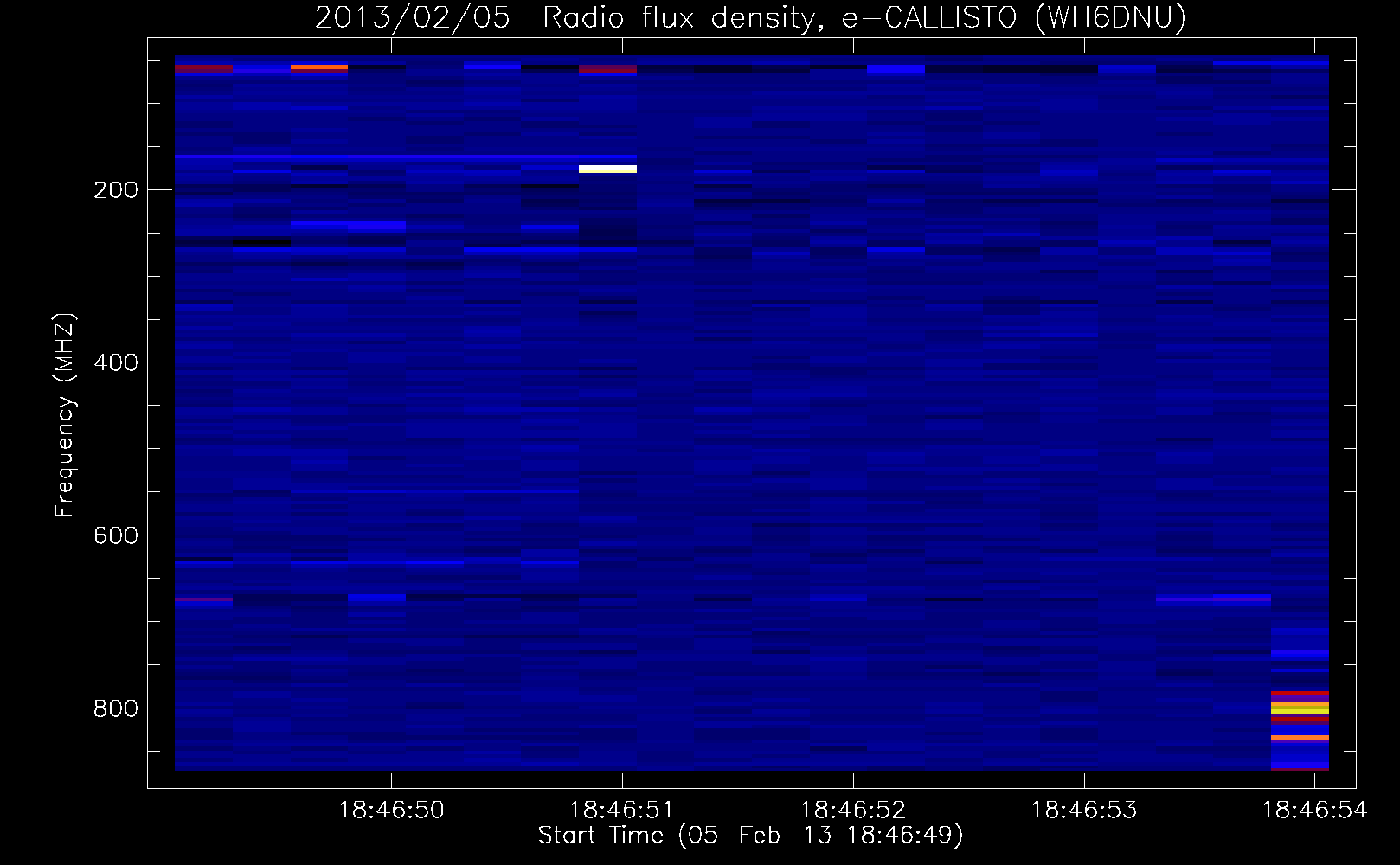Viewport: 1400px width, 865px height.
Task: Click the 18:46:50 time tick label
Action: 391,810
